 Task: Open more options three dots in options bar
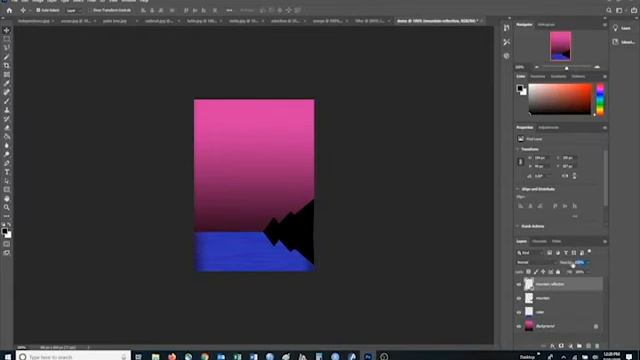pyautogui.click(x=229, y=10)
